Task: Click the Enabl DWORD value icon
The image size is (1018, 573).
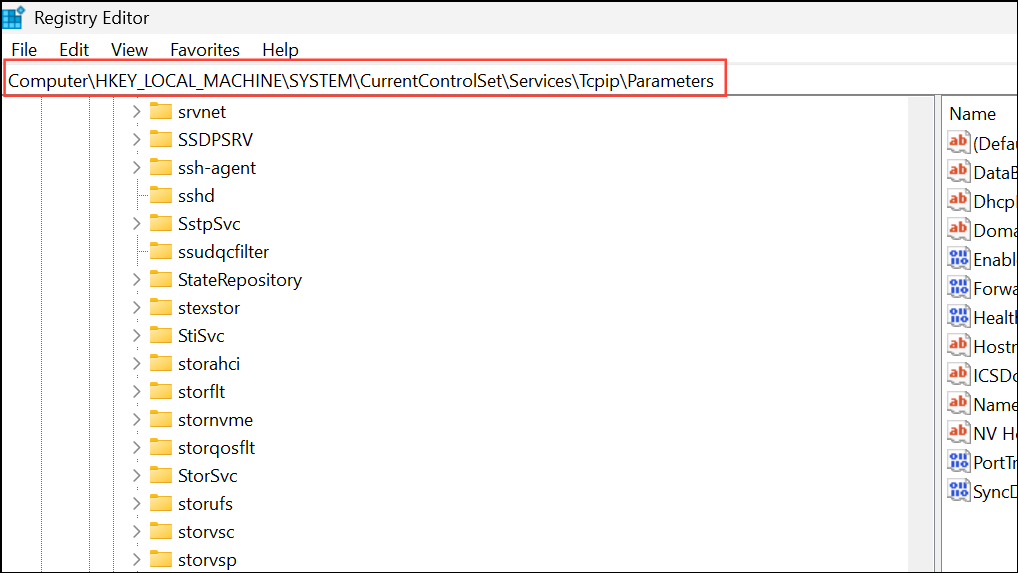Action: pyautogui.click(x=958, y=258)
